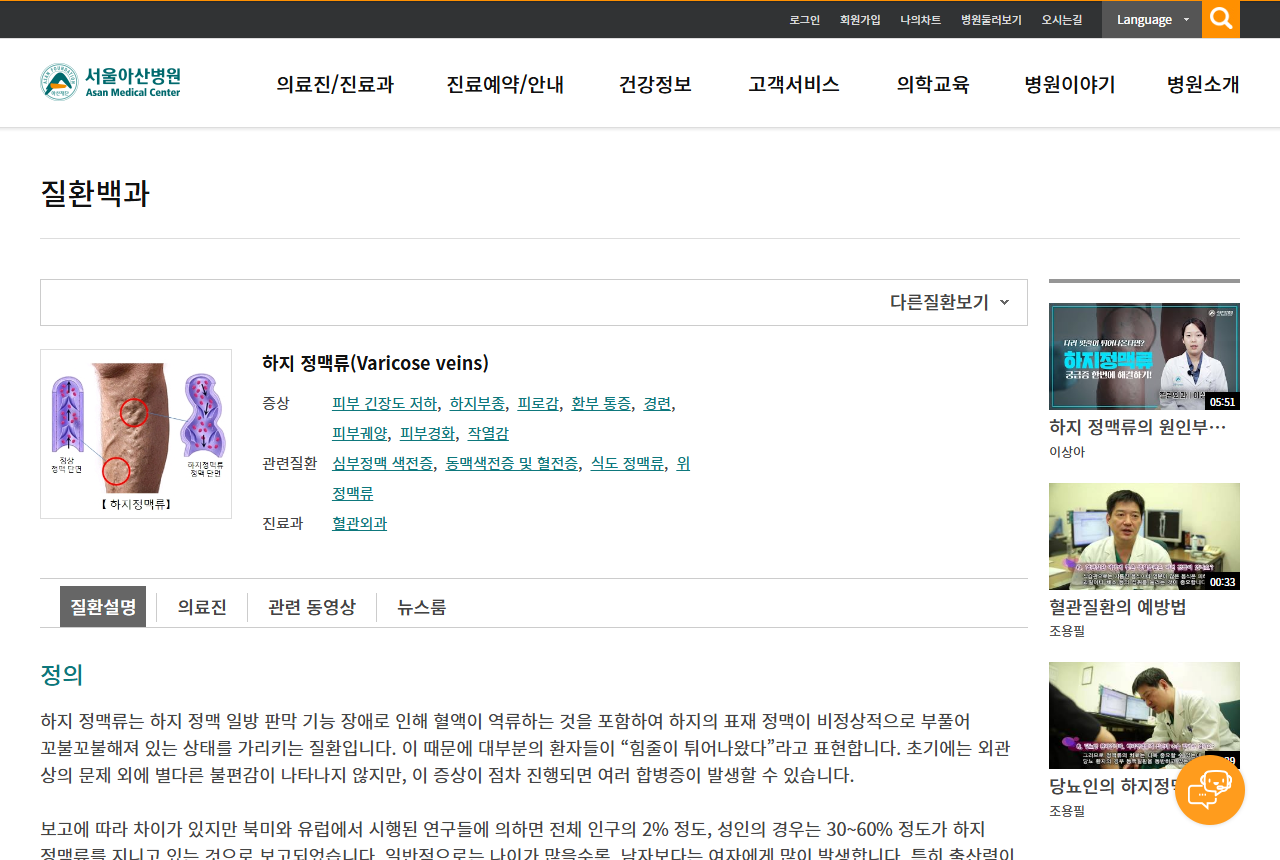Viewport: 1280px width, 860px height.
Task: Switch to the 의료진 tab
Action: [202, 607]
